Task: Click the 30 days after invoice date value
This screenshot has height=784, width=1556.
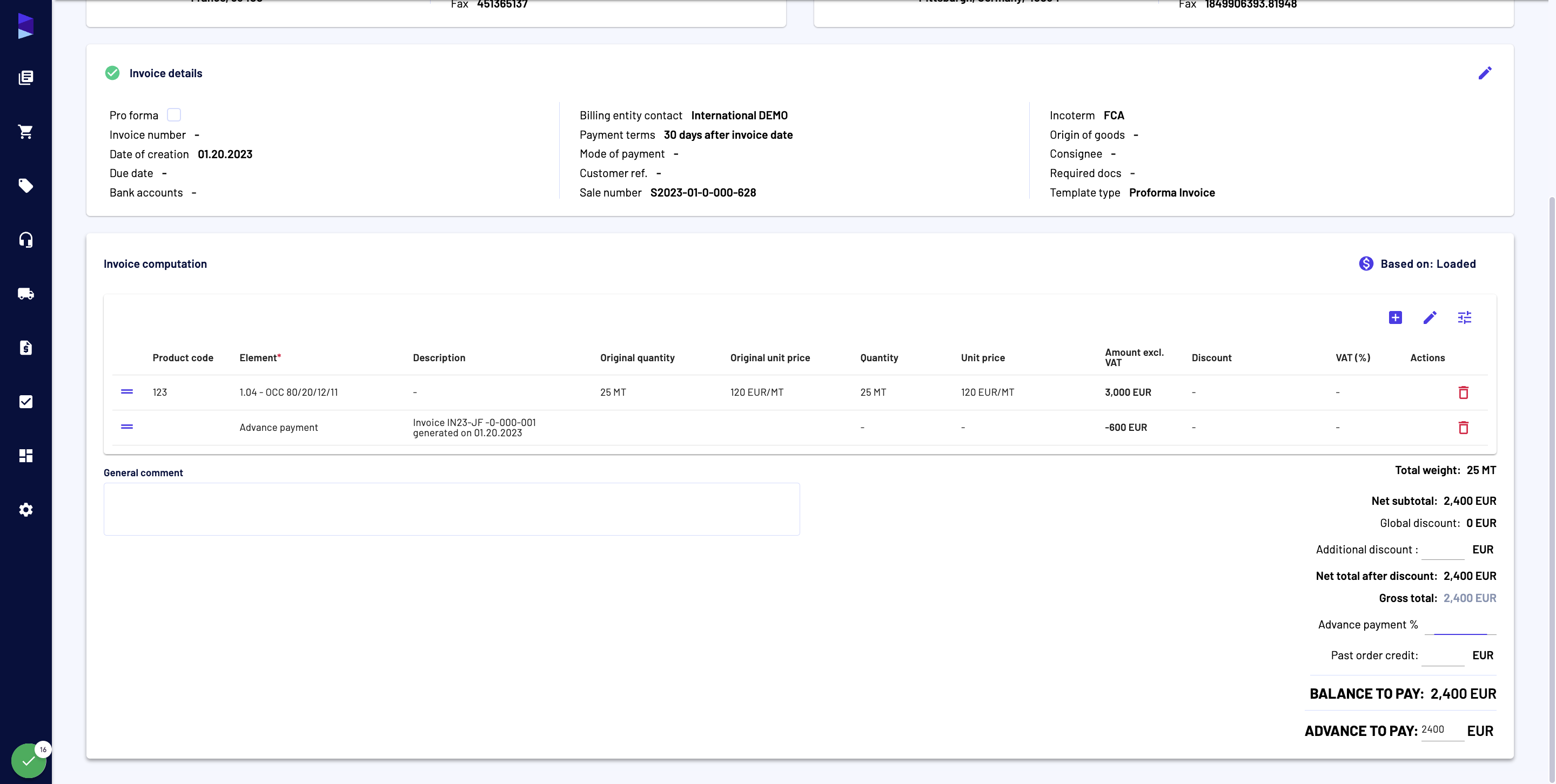Action: click(728, 134)
